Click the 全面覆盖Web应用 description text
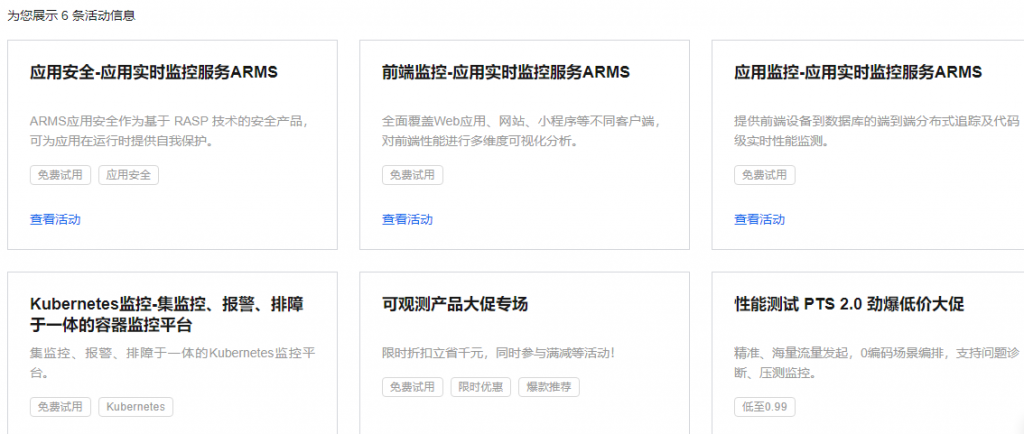 point(522,131)
